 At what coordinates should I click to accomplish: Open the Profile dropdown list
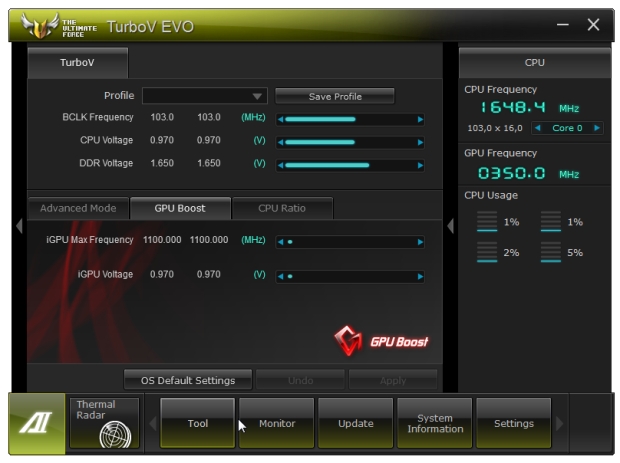205,96
